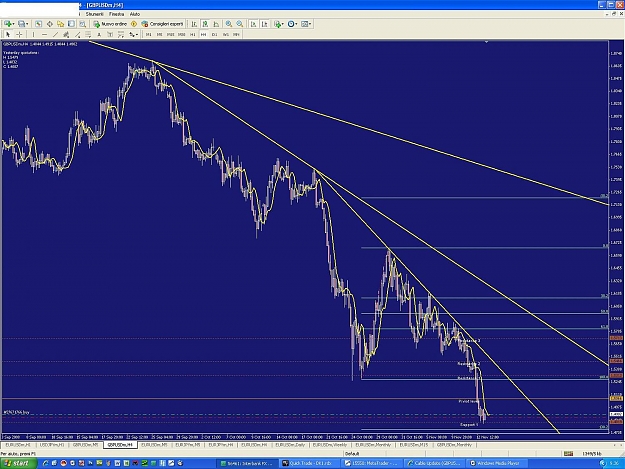Set timeframe to H4
The width and height of the screenshot is (625, 469).
pos(203,35)
